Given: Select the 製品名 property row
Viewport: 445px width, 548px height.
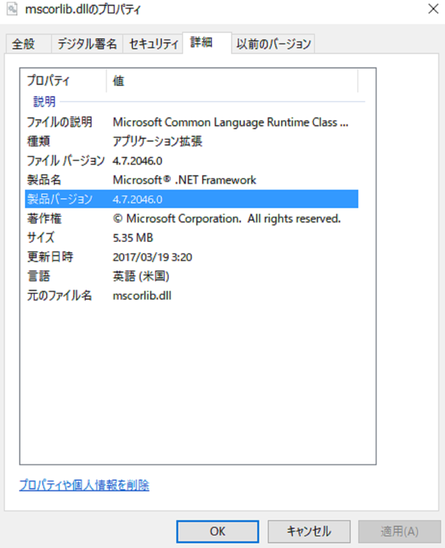Looking at the screenshot, I should click(192, 180).
